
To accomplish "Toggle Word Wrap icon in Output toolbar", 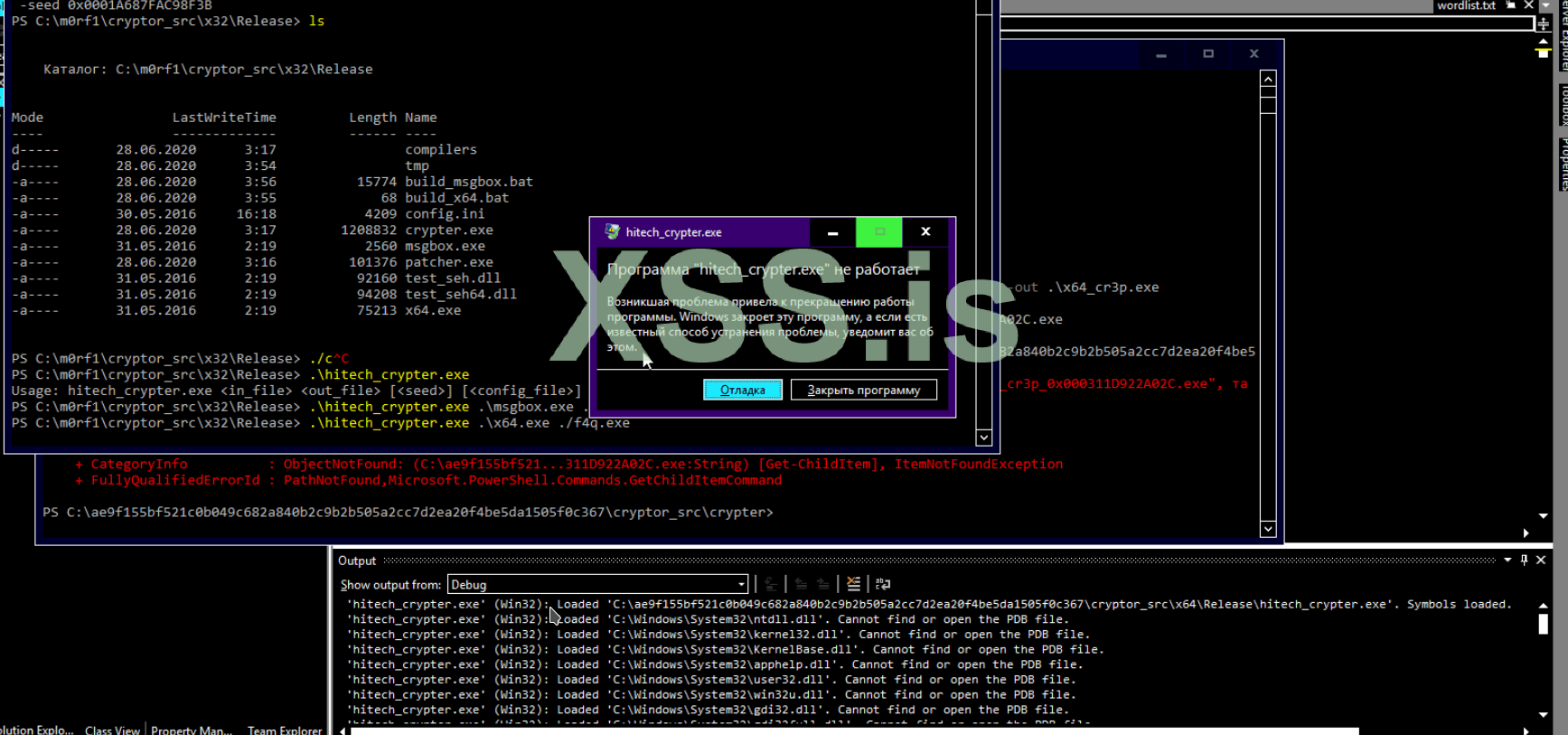I will [883, 584].
